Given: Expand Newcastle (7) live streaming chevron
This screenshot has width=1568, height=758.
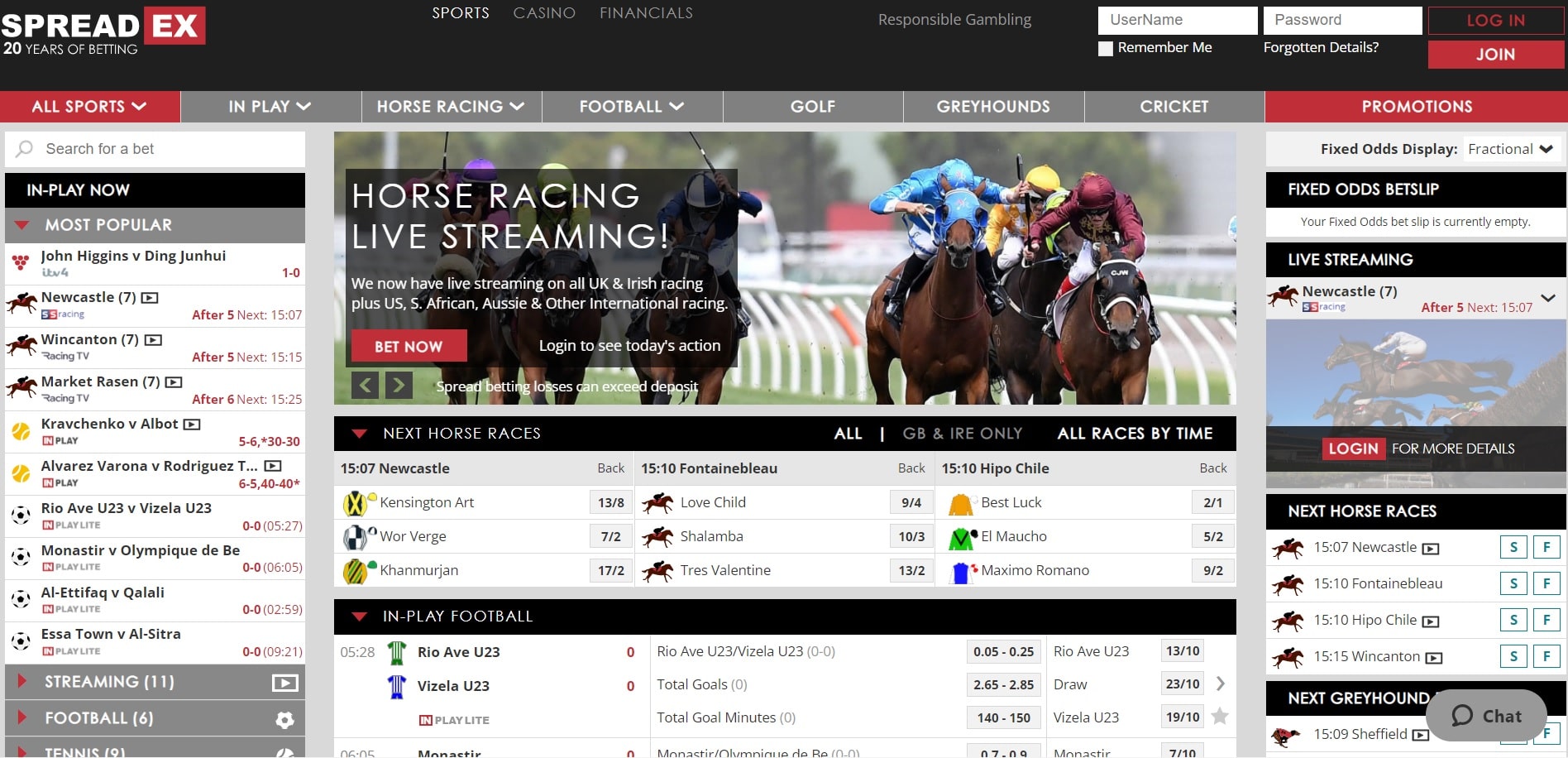Looking at the screenshot, I should tap(1548, 298).
